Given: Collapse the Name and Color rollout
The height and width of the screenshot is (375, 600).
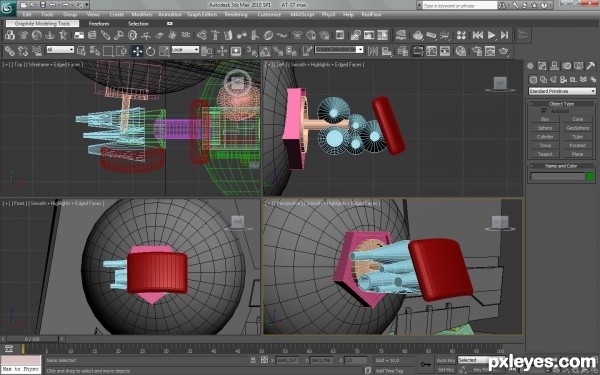Looking at the screenshot, I should pos(561,166).
